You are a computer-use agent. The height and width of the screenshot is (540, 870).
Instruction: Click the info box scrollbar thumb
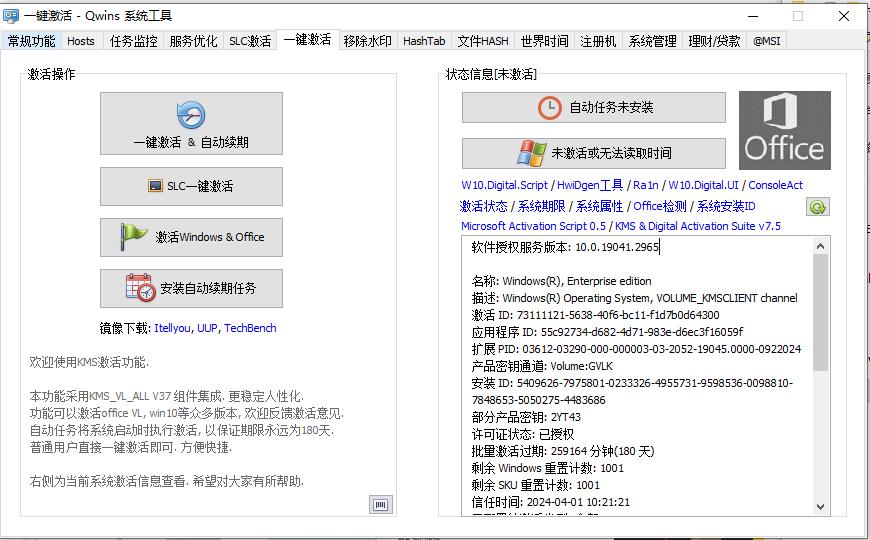point(821,312)
